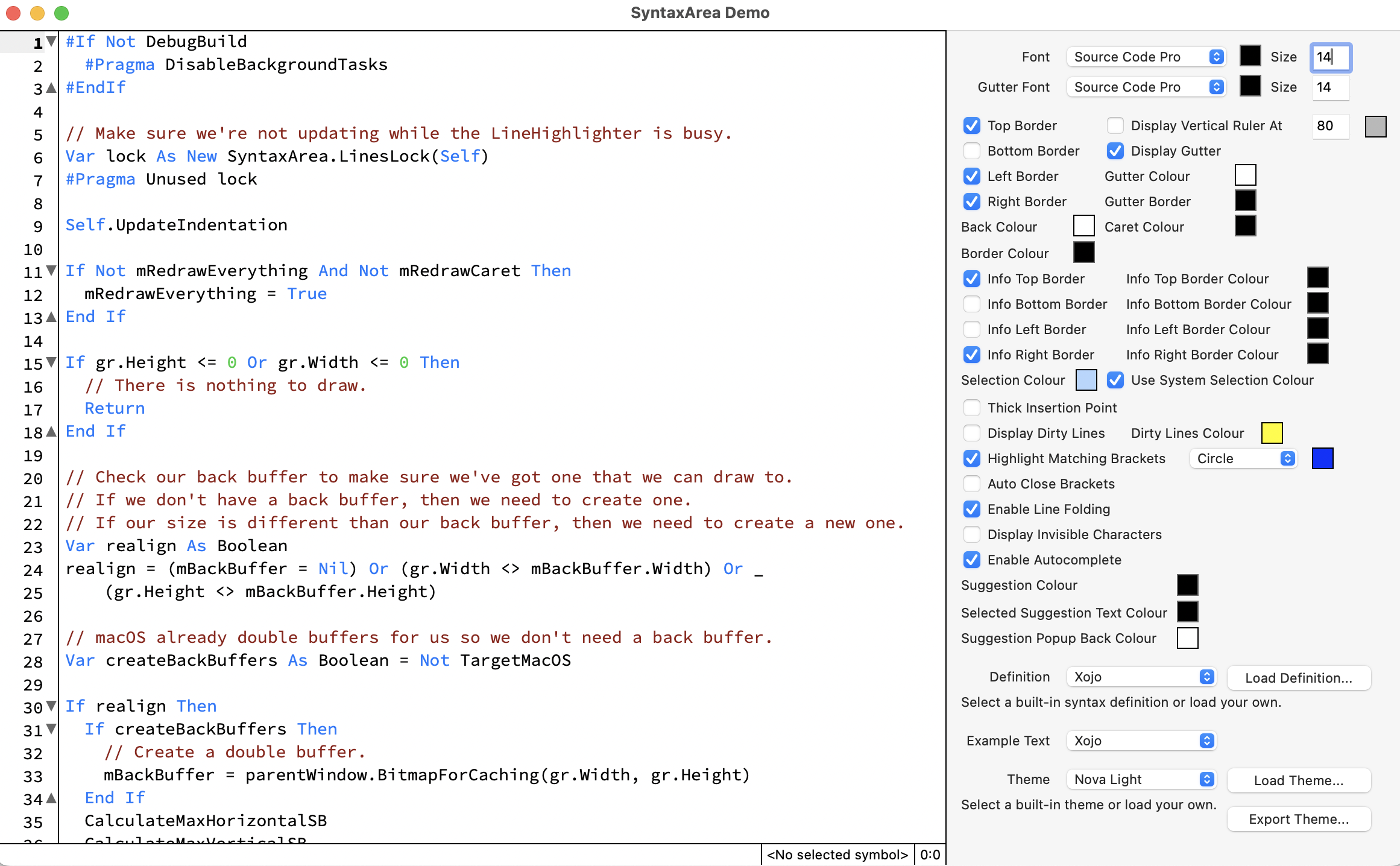Click the 0:0 caret position indicator
1400x866 pixels.
pyautogui.click(x=930, y=855)
